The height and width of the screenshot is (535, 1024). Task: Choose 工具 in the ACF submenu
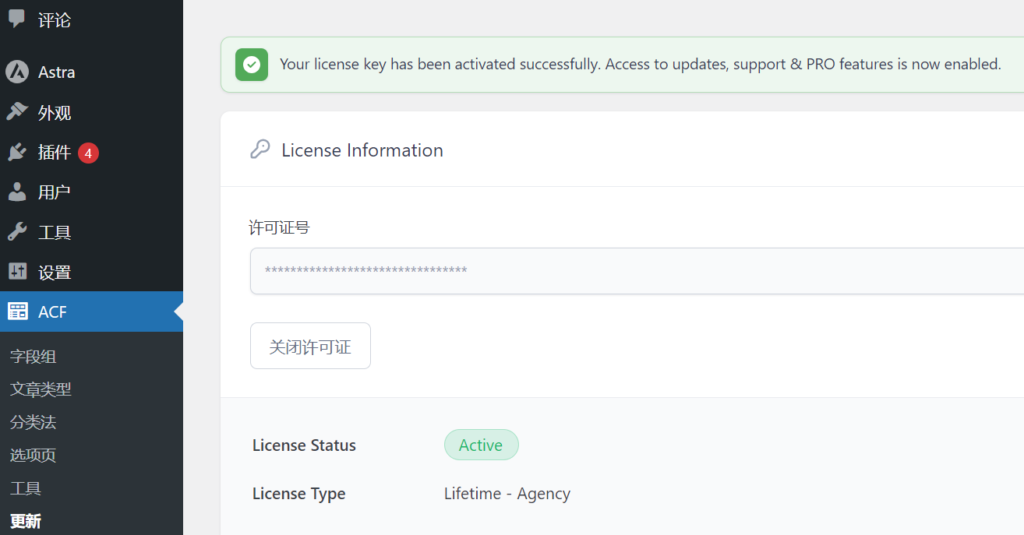pyautogui.click(x=26, y=488)
